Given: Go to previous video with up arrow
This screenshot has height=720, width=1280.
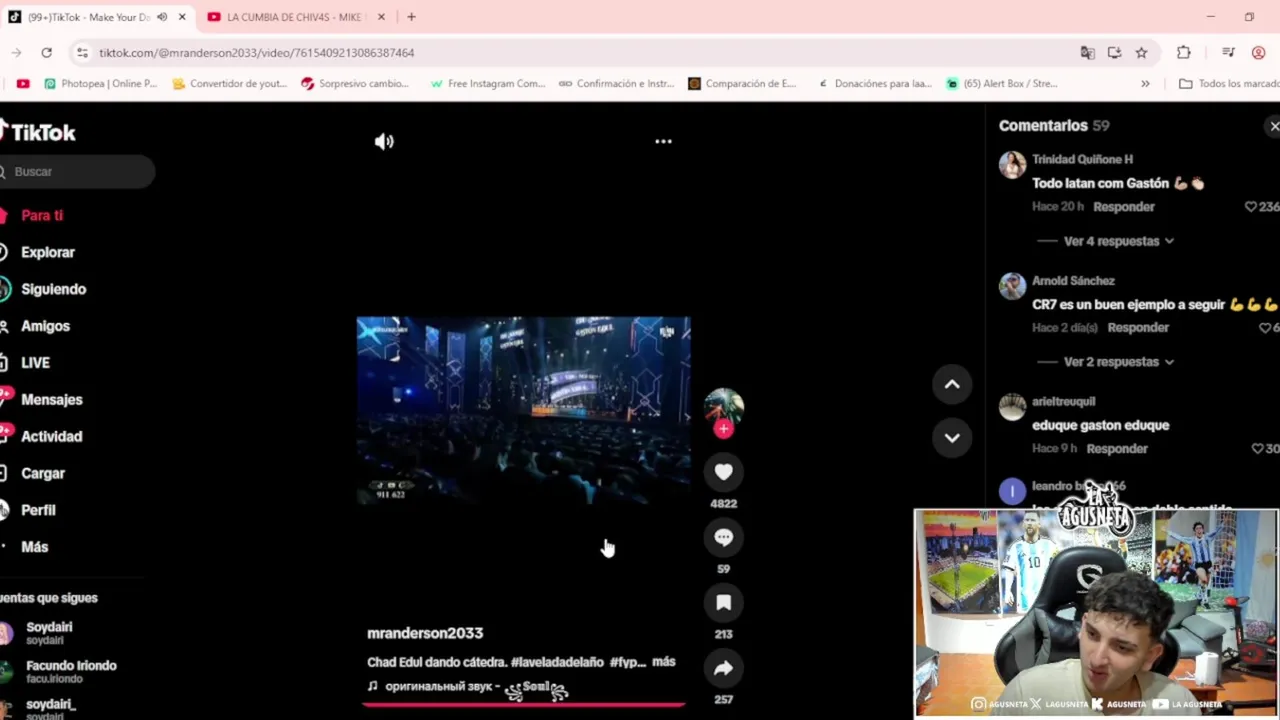Looking at the screenshot, I should click(952, 384).
